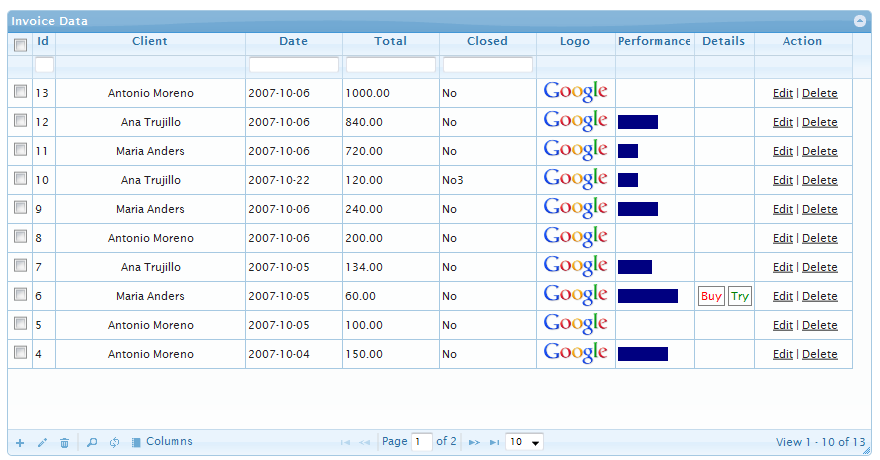The image size is (880, 460).
Task: Click the Date column filter input field
Action: [294, 65]
